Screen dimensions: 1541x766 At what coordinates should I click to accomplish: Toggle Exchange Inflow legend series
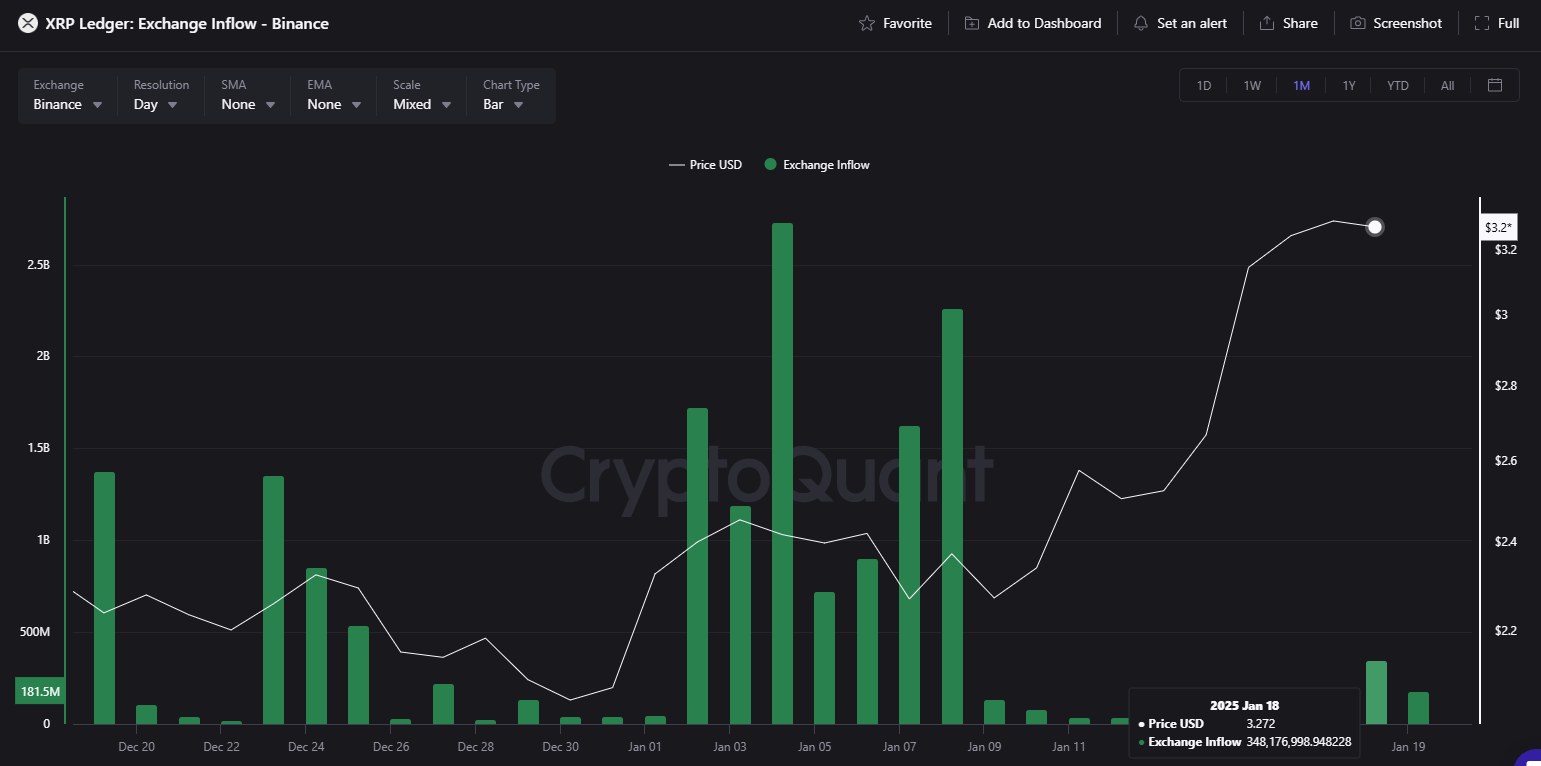click(x=816, y=165)
